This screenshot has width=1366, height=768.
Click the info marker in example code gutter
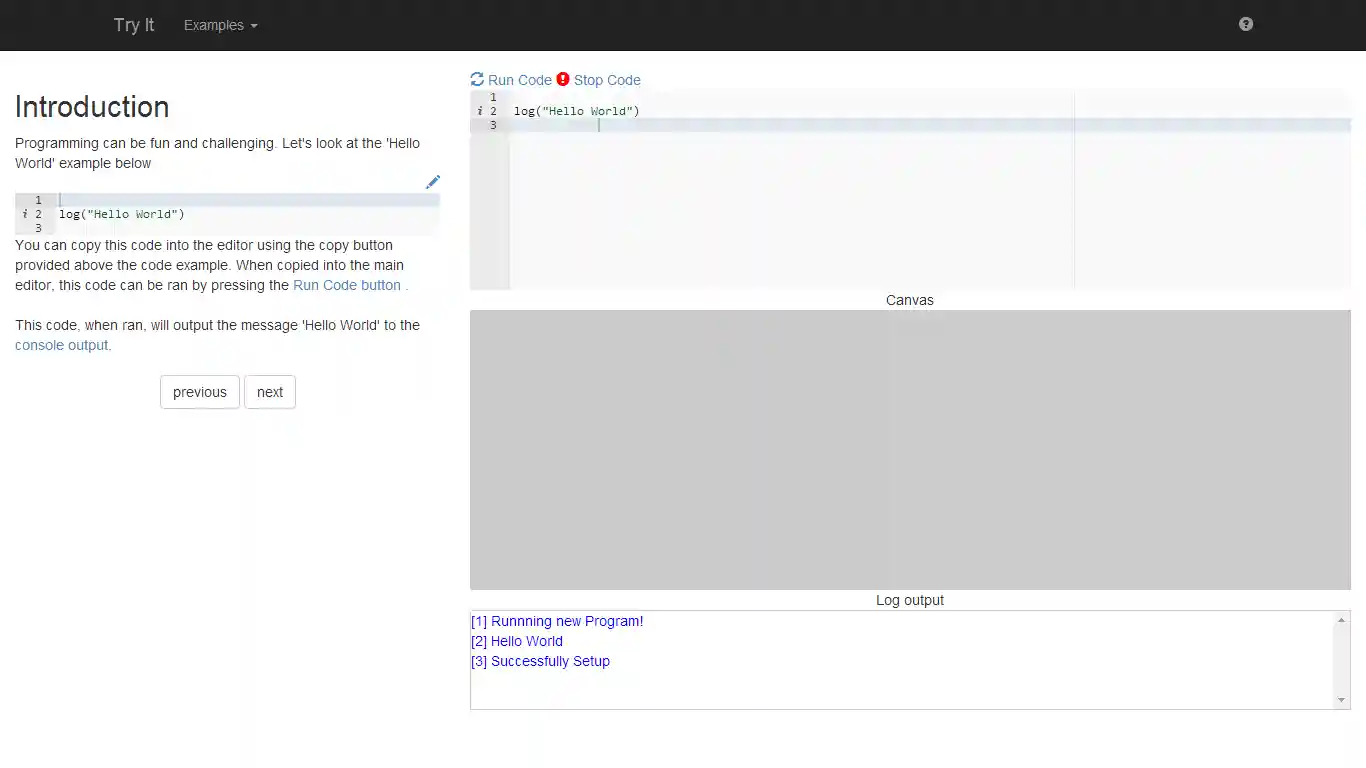(25, 214)
